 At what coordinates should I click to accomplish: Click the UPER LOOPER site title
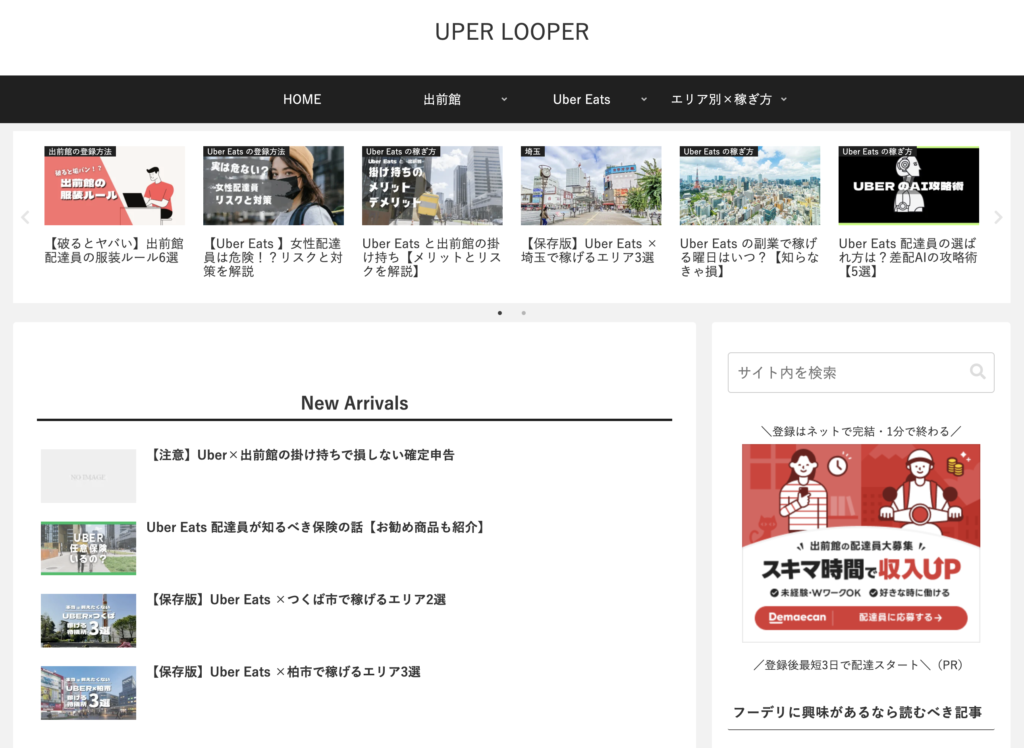(511, 32)
